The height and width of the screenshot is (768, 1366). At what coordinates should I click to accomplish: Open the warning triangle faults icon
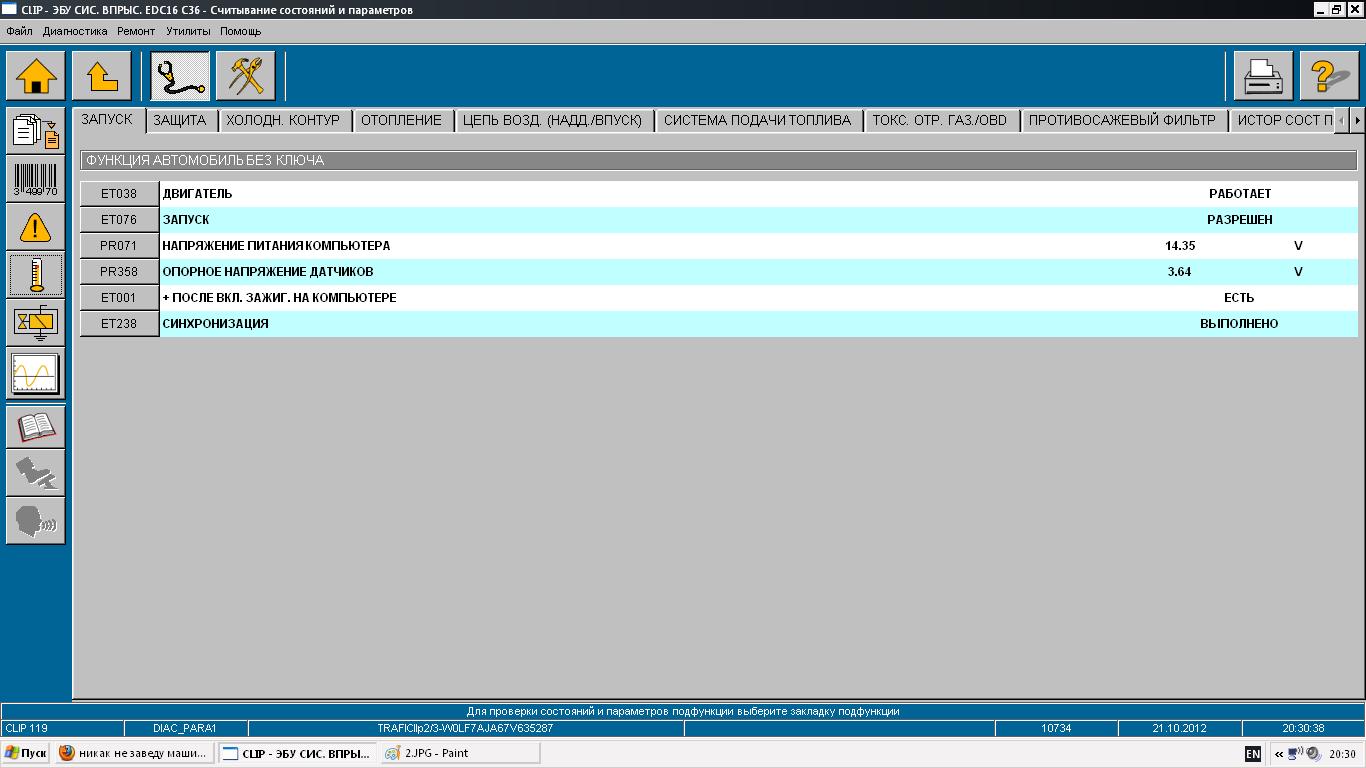[36, 227]
